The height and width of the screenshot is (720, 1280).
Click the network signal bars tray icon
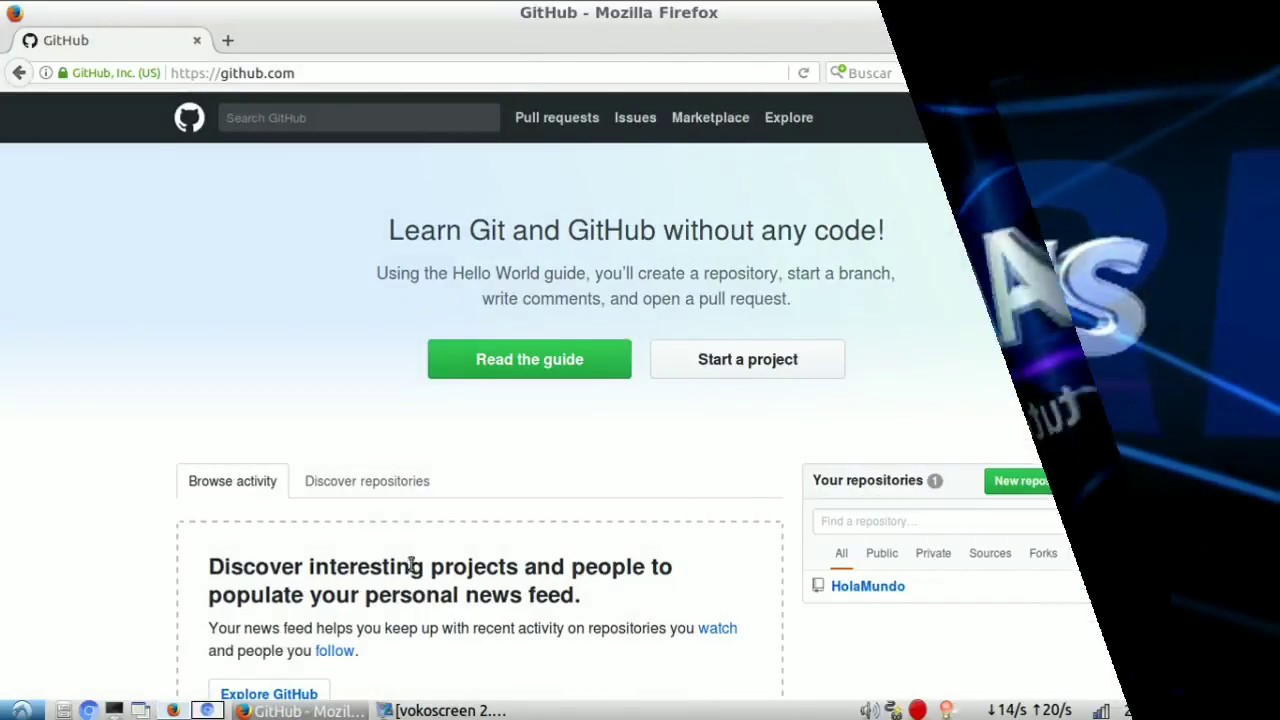pyautogui.click(x=1101, y=710)
